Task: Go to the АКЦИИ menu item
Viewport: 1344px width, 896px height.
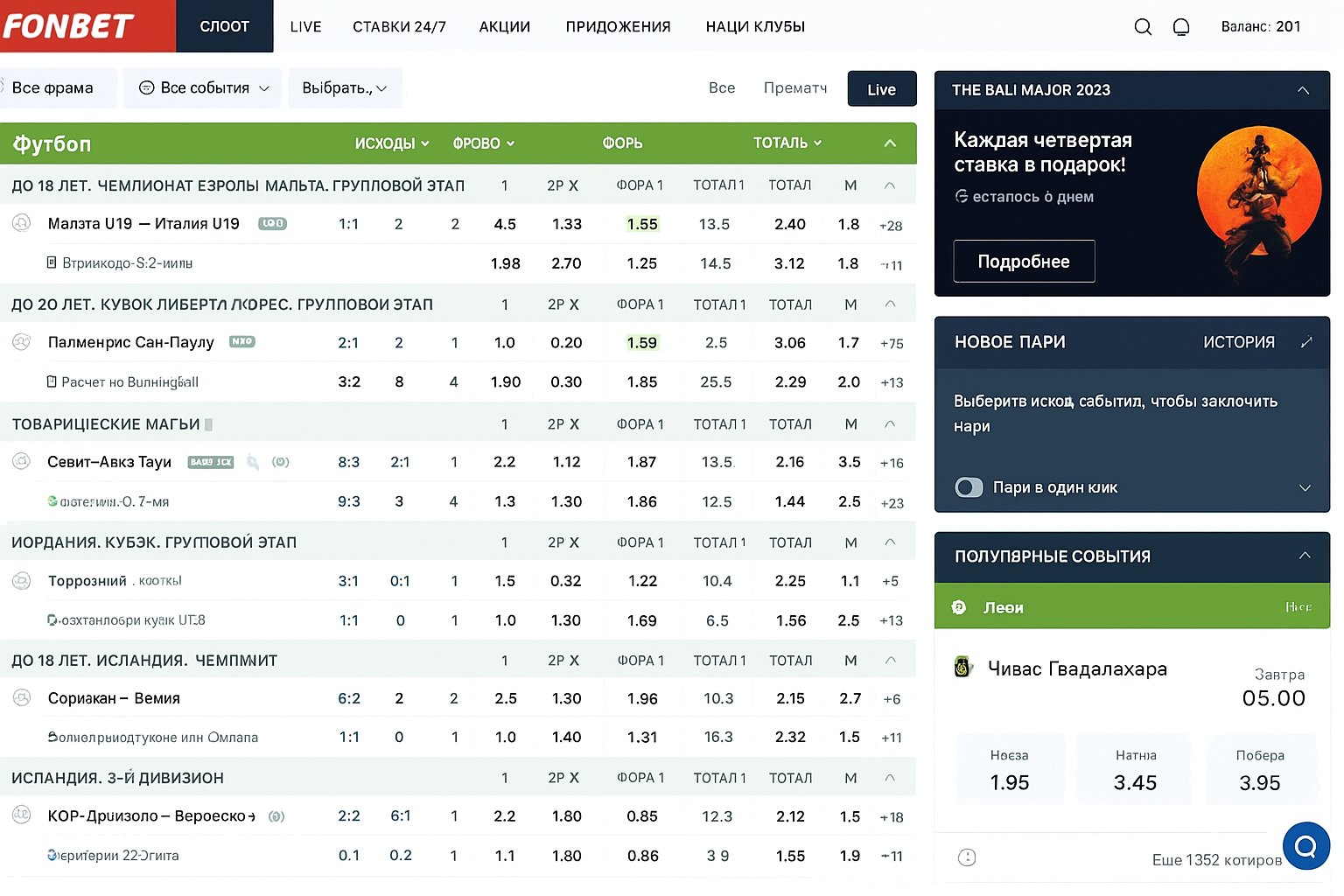Action: pos(504,27)
